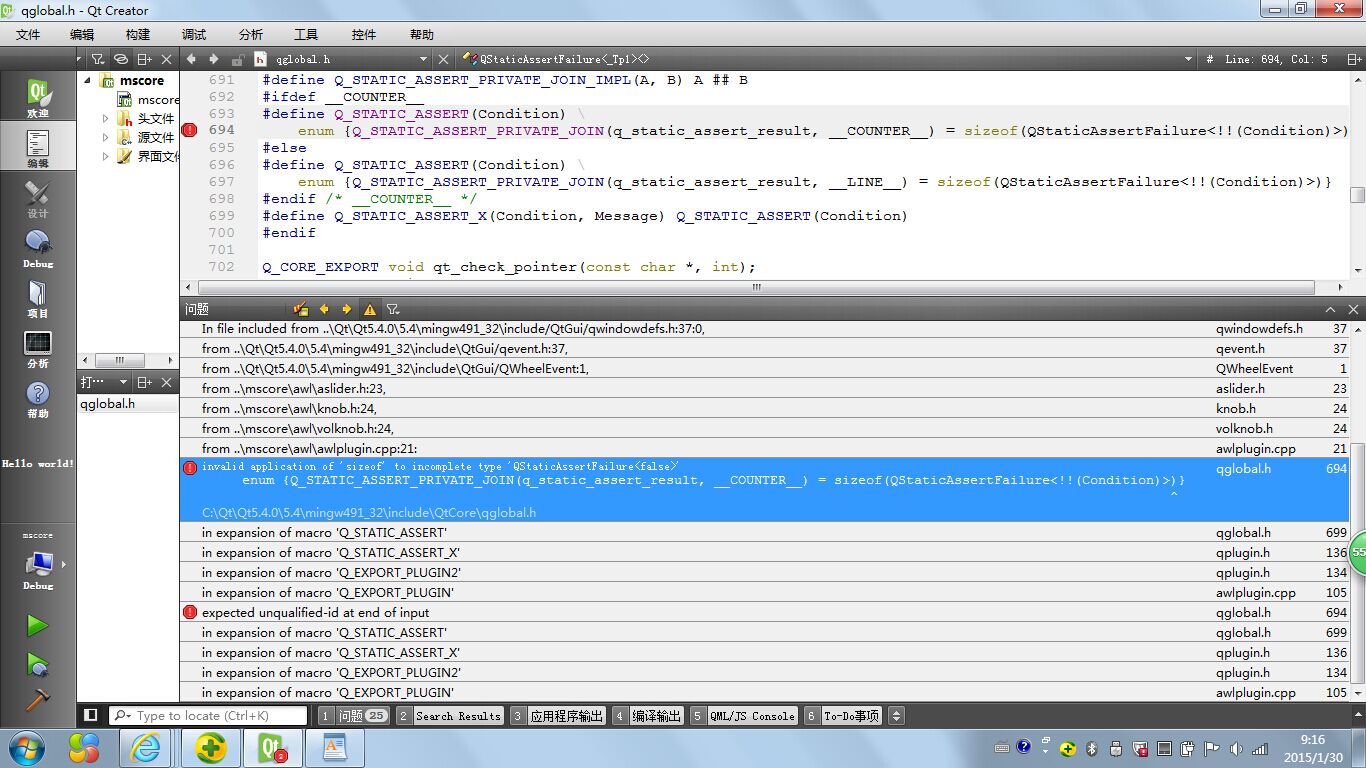1366x768 pixels.
Task: Open the Qt Welcome mode
Action: (38, 98)
